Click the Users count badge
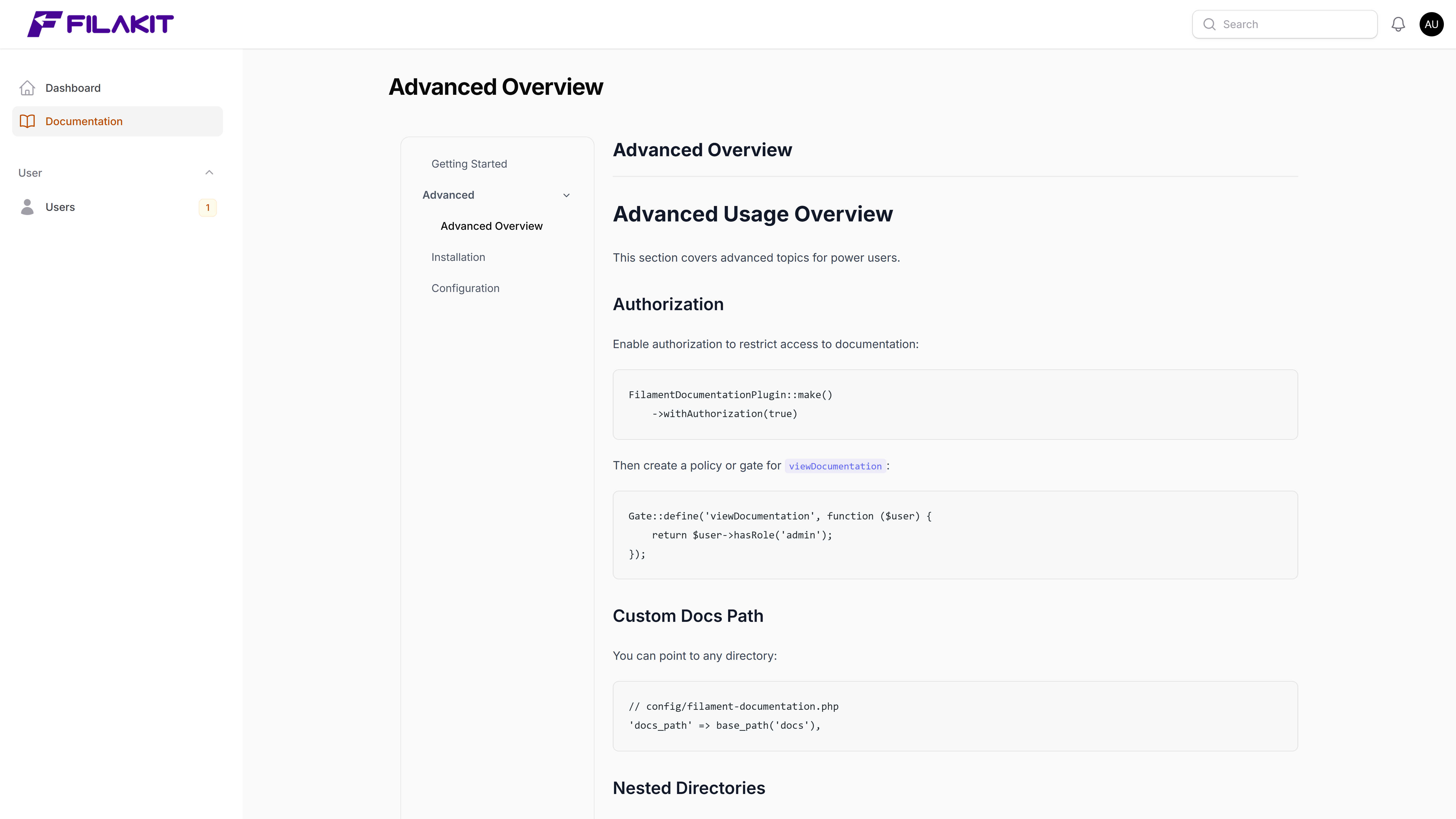Image resolution: width=1456 pixels, height=819 pixels. pyautogui.click(x=208, y=208)
